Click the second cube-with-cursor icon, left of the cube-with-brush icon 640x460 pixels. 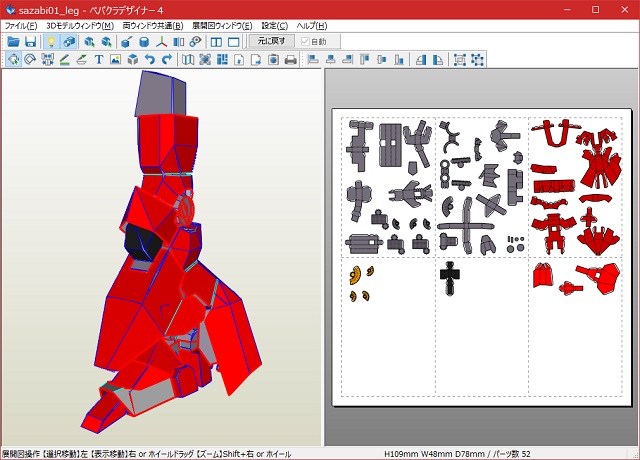107,42
